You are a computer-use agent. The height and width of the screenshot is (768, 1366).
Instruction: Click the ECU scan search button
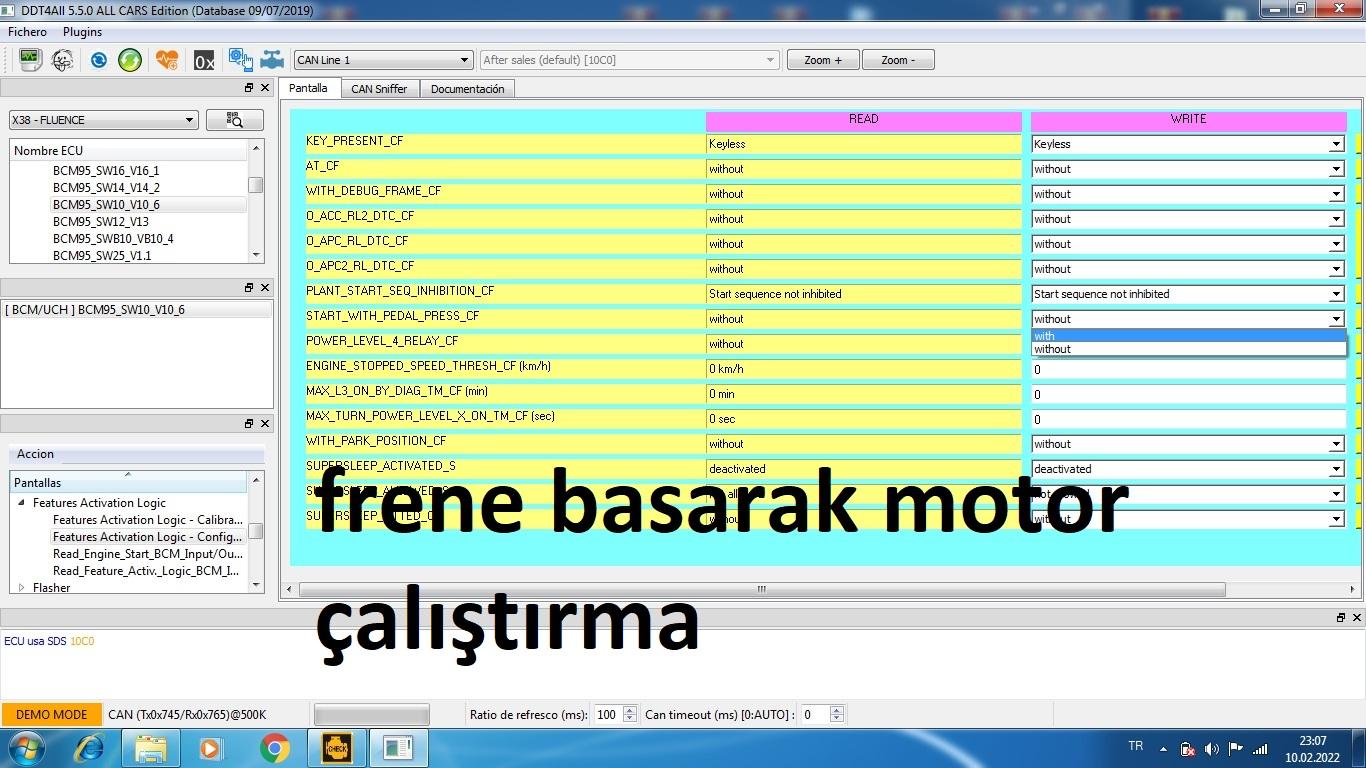[x=235, y=120]
